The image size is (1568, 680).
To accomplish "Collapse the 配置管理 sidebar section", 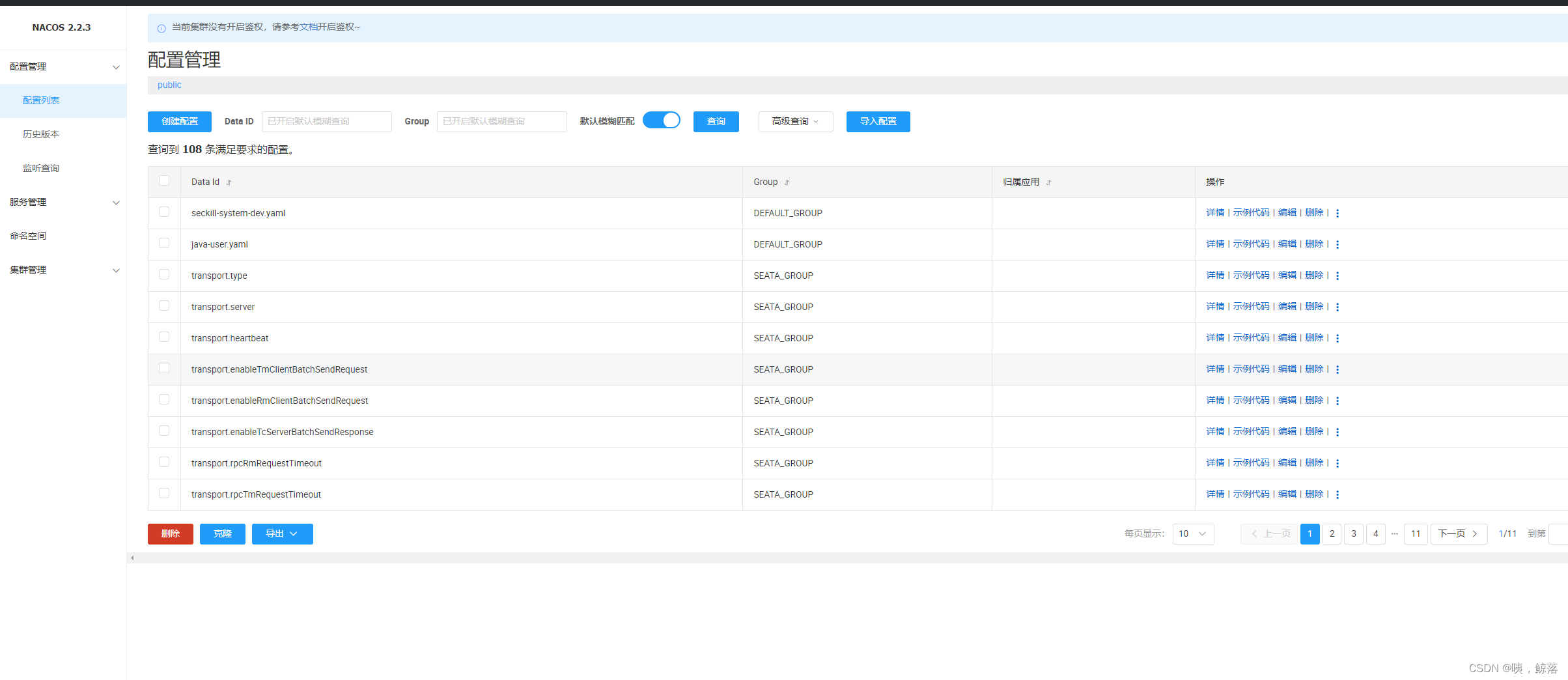I will click(x=63, y=66).
